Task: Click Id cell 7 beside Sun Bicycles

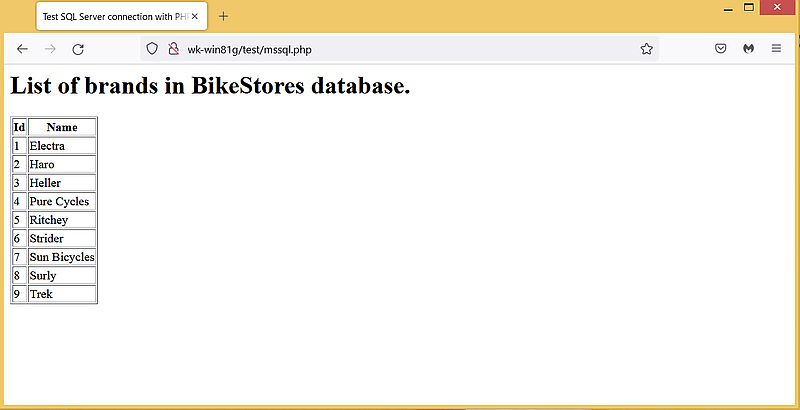Action: click(19, 257)
